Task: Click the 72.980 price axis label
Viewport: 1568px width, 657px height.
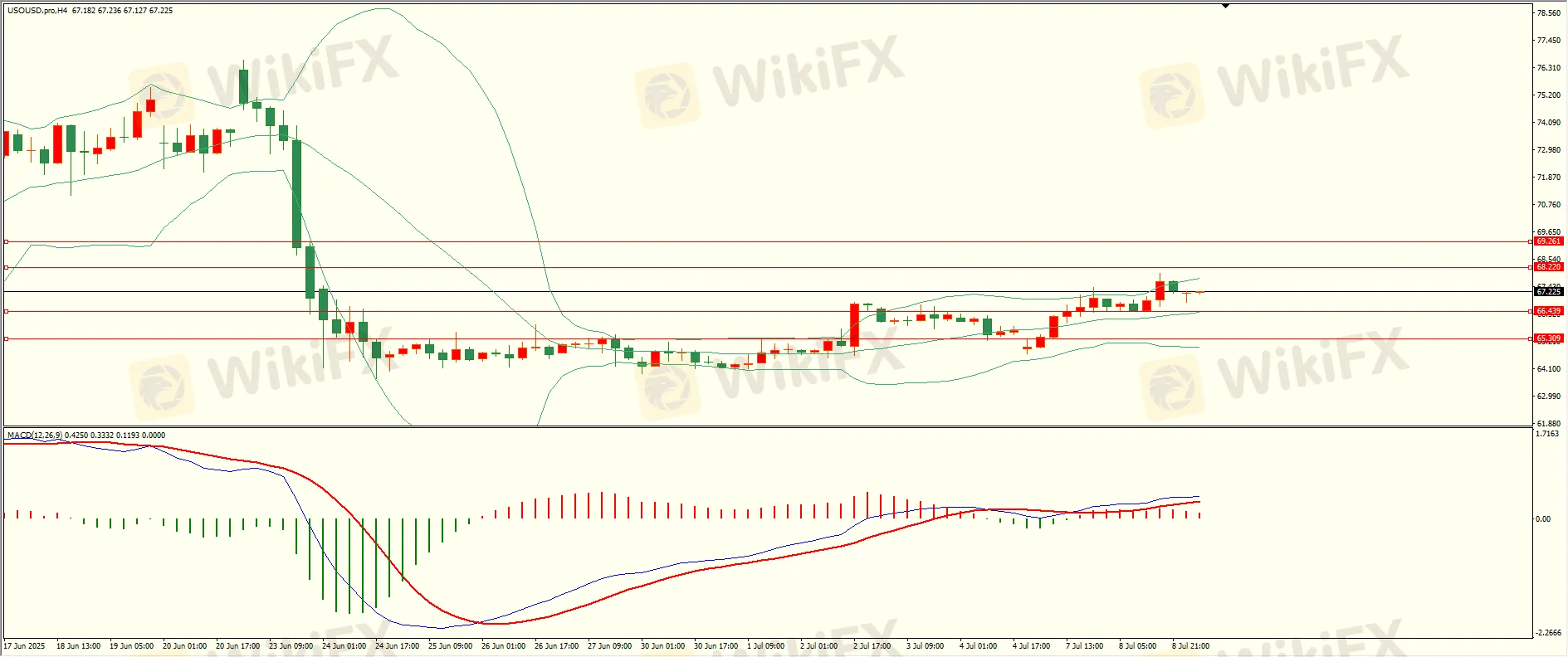Action: 1549,150
